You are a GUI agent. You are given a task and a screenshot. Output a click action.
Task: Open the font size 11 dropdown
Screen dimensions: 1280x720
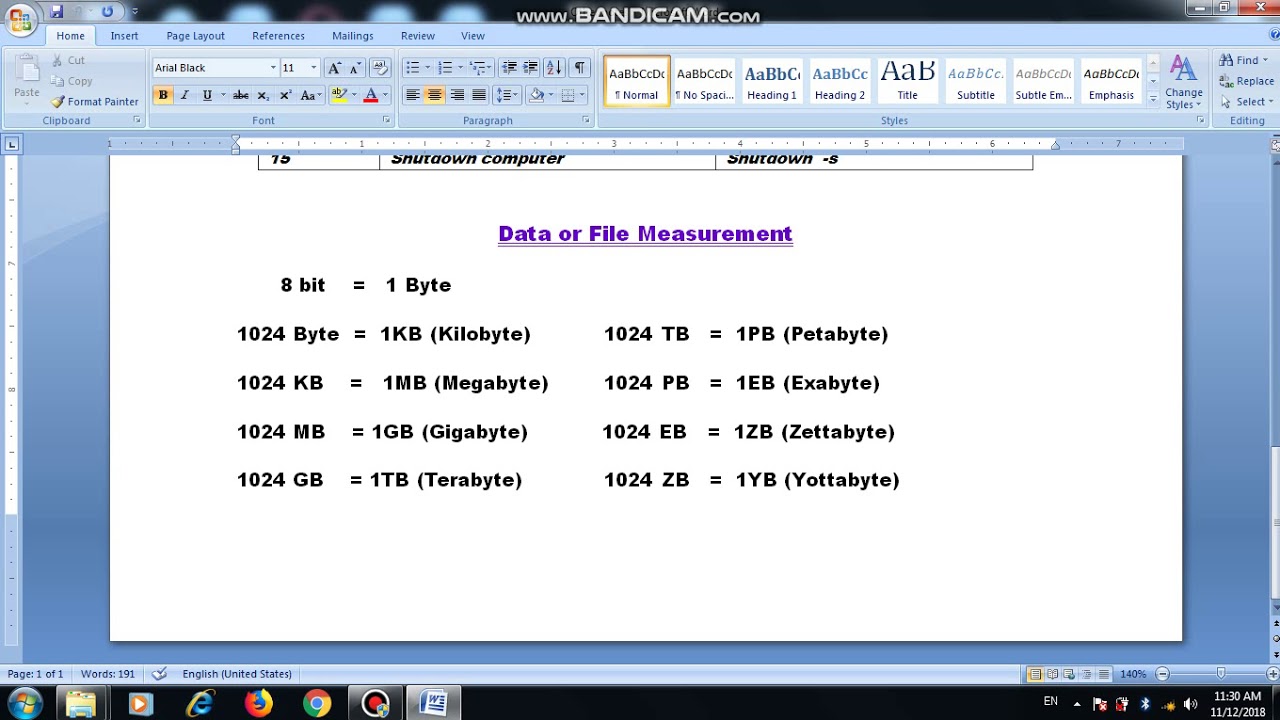click(313, 68)
